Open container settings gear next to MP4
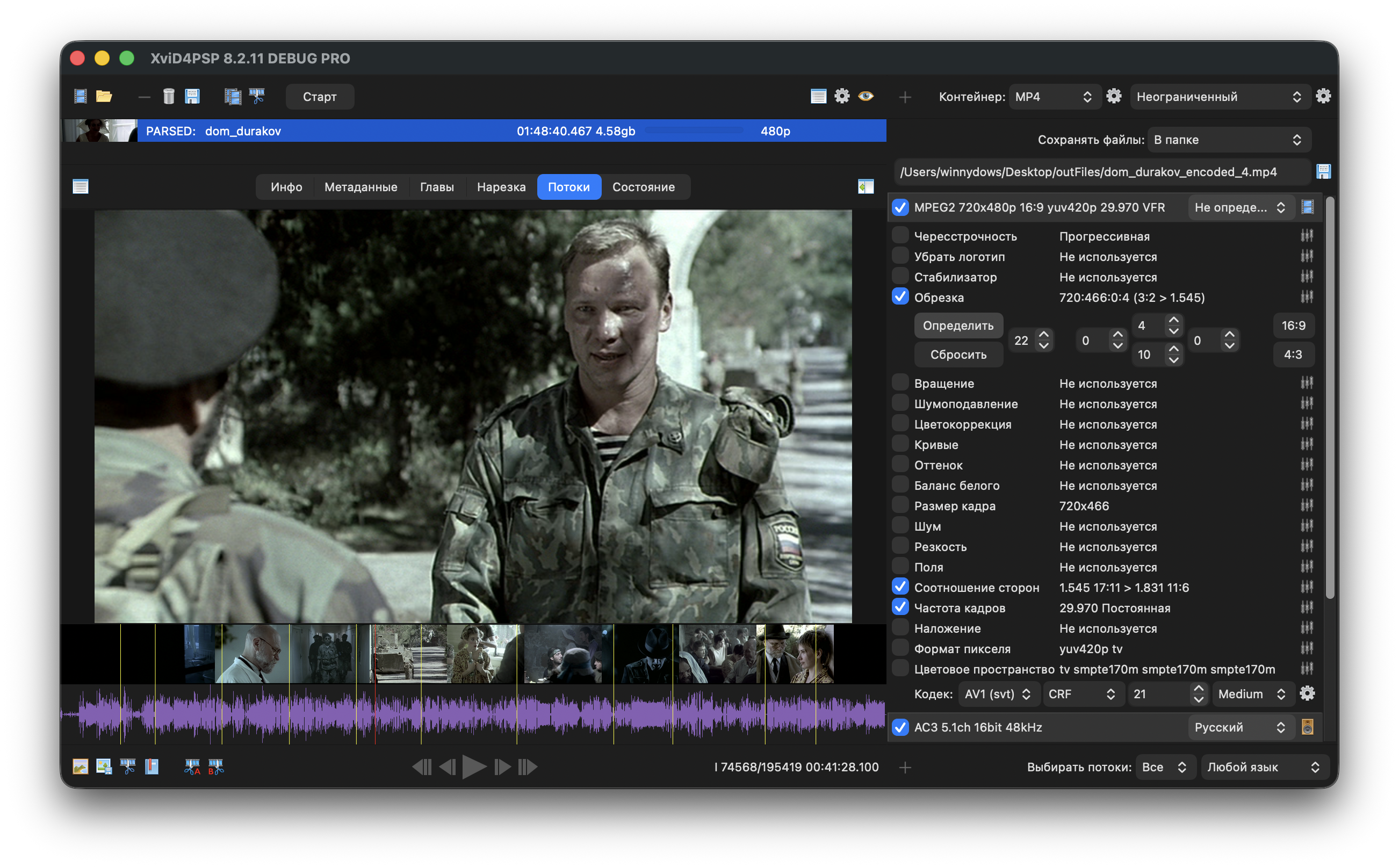The height and width of the screenshot is (868, 1399). tap(1114, 96)
